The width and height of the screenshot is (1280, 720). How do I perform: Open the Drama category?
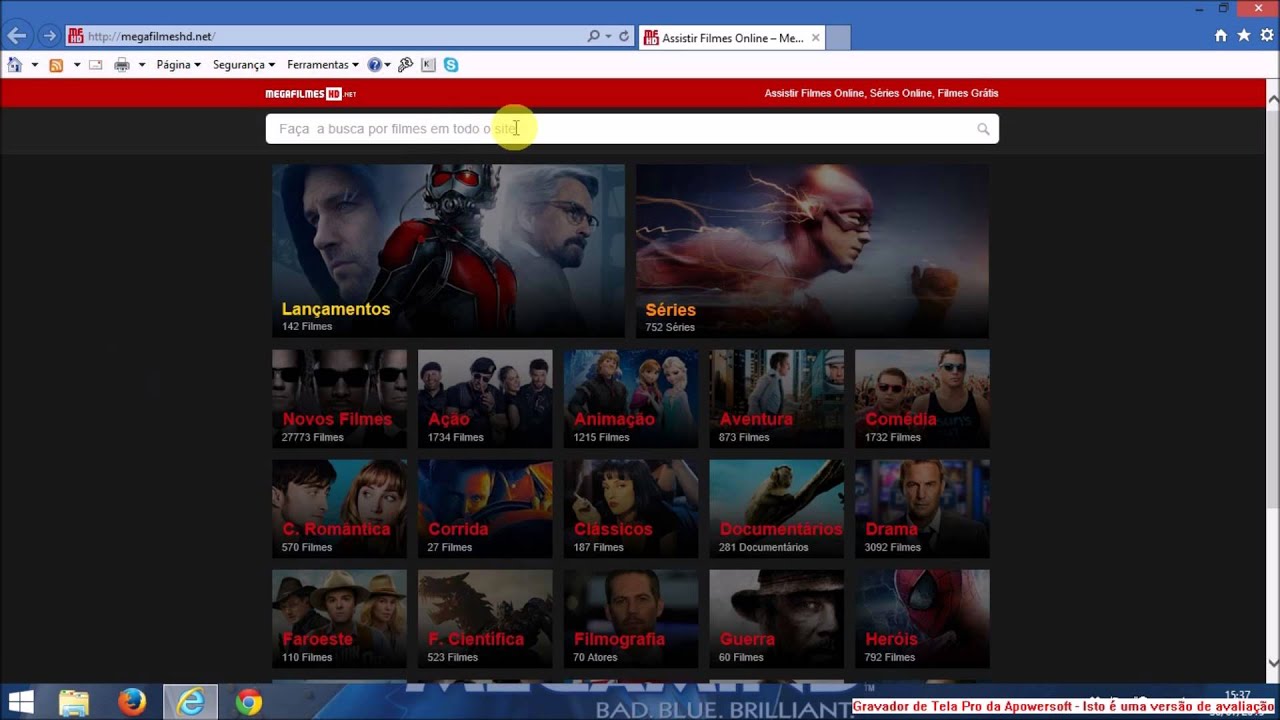click(x=922, y=508)
